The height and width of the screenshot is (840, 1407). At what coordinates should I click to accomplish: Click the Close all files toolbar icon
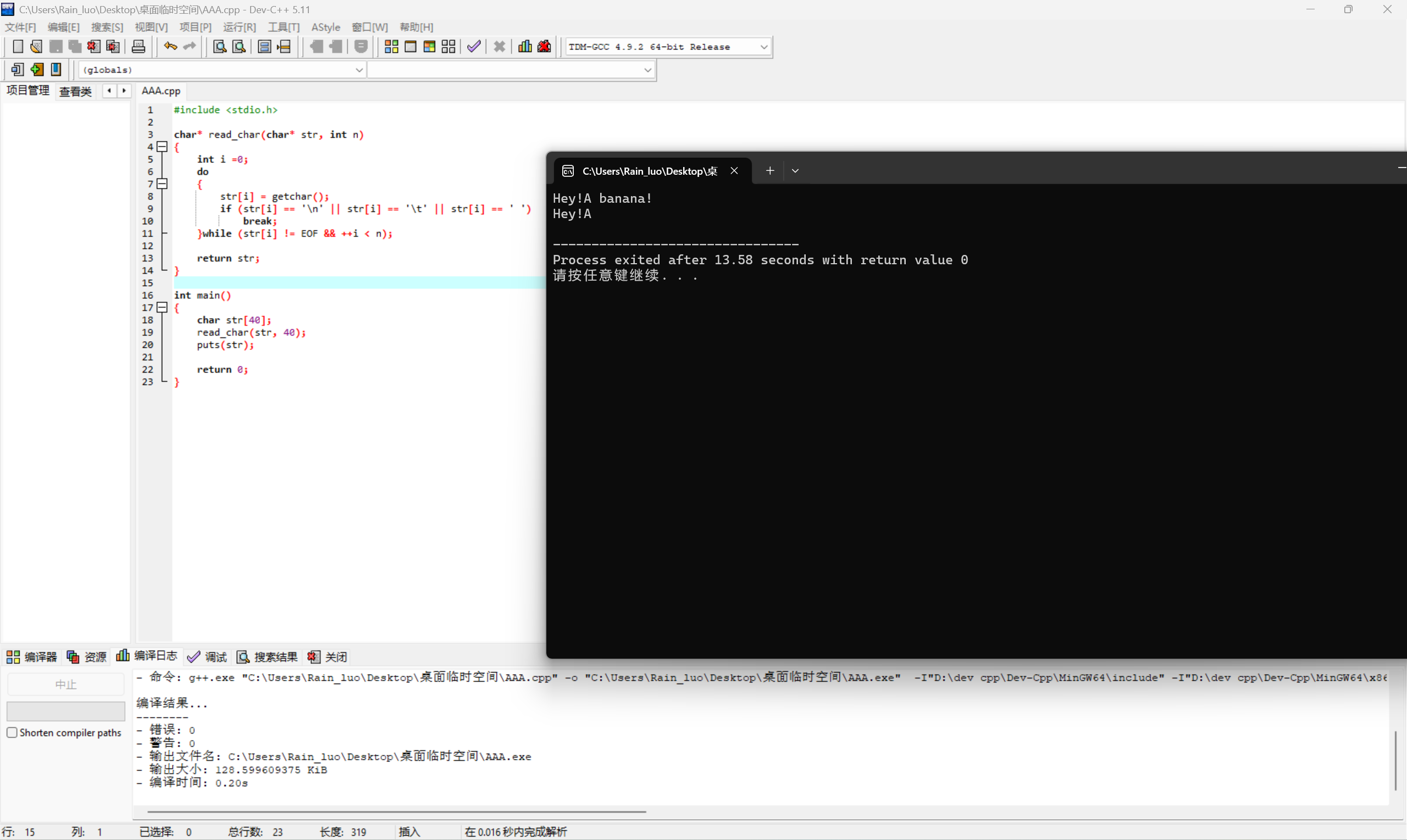tap(113, 47)
